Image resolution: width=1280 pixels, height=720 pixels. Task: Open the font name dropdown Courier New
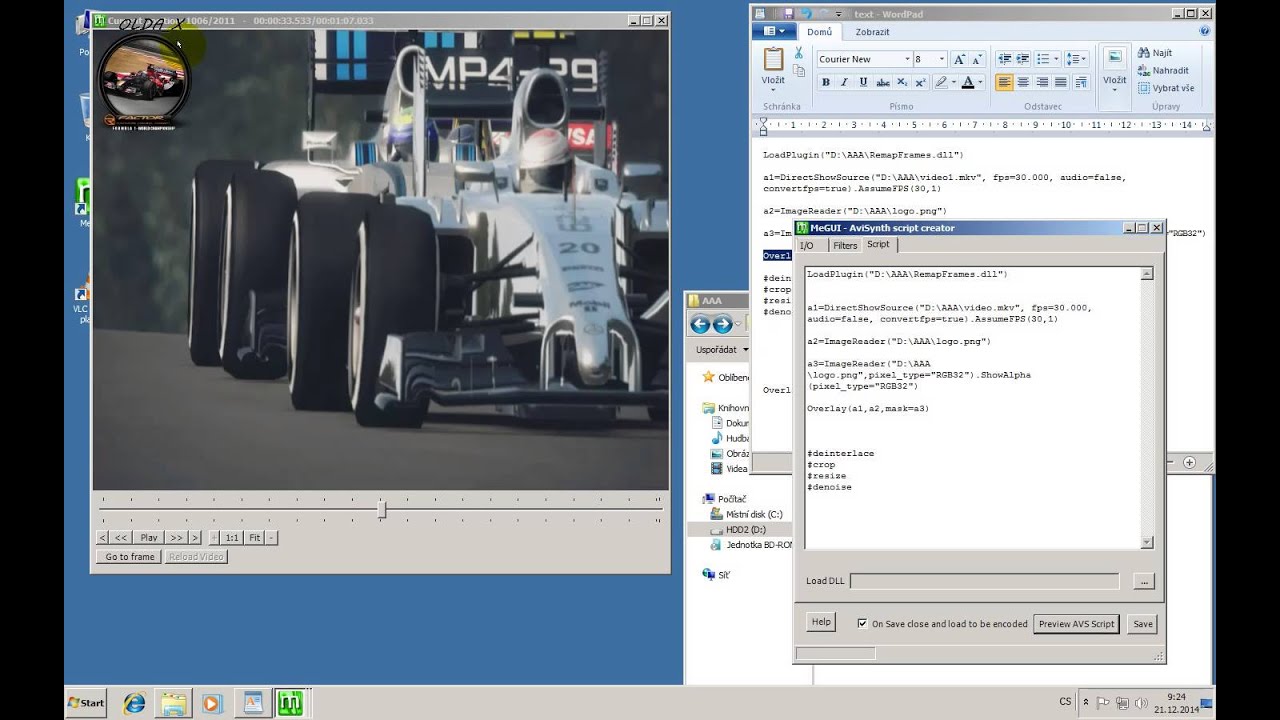click(907, 59)
